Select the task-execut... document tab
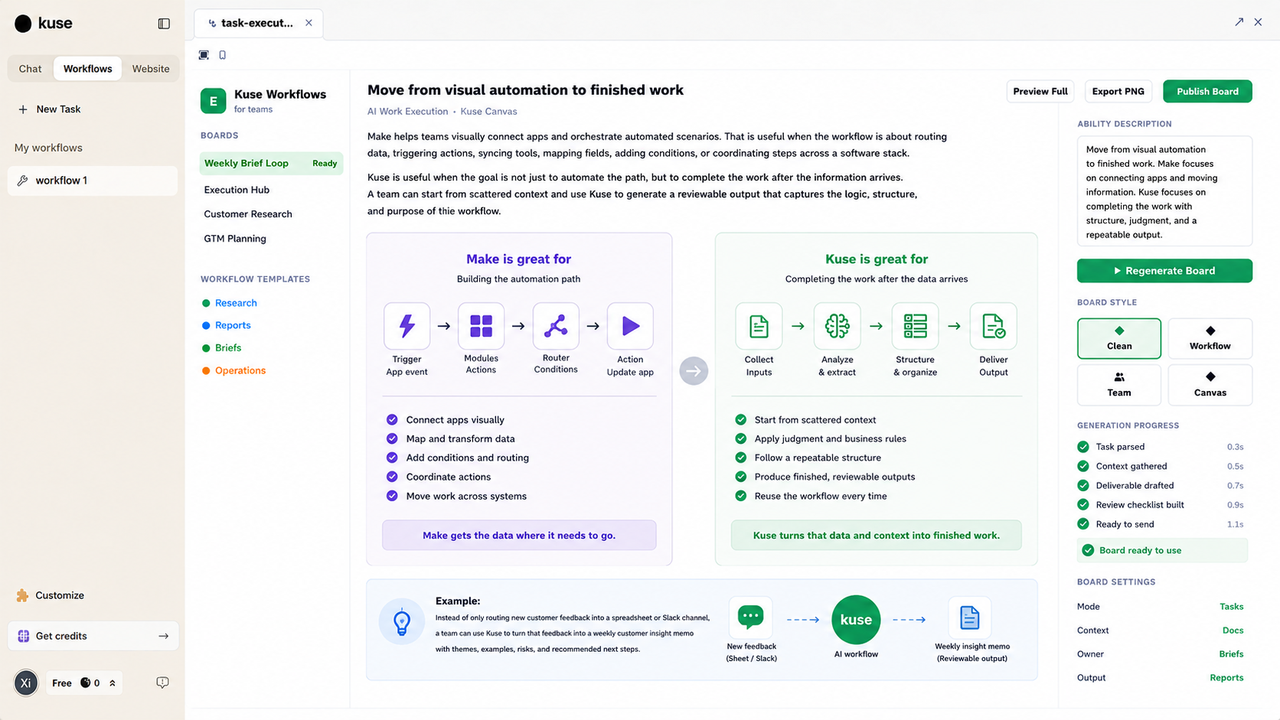This screenshot has height=720, width=1280. pos(258,23)
